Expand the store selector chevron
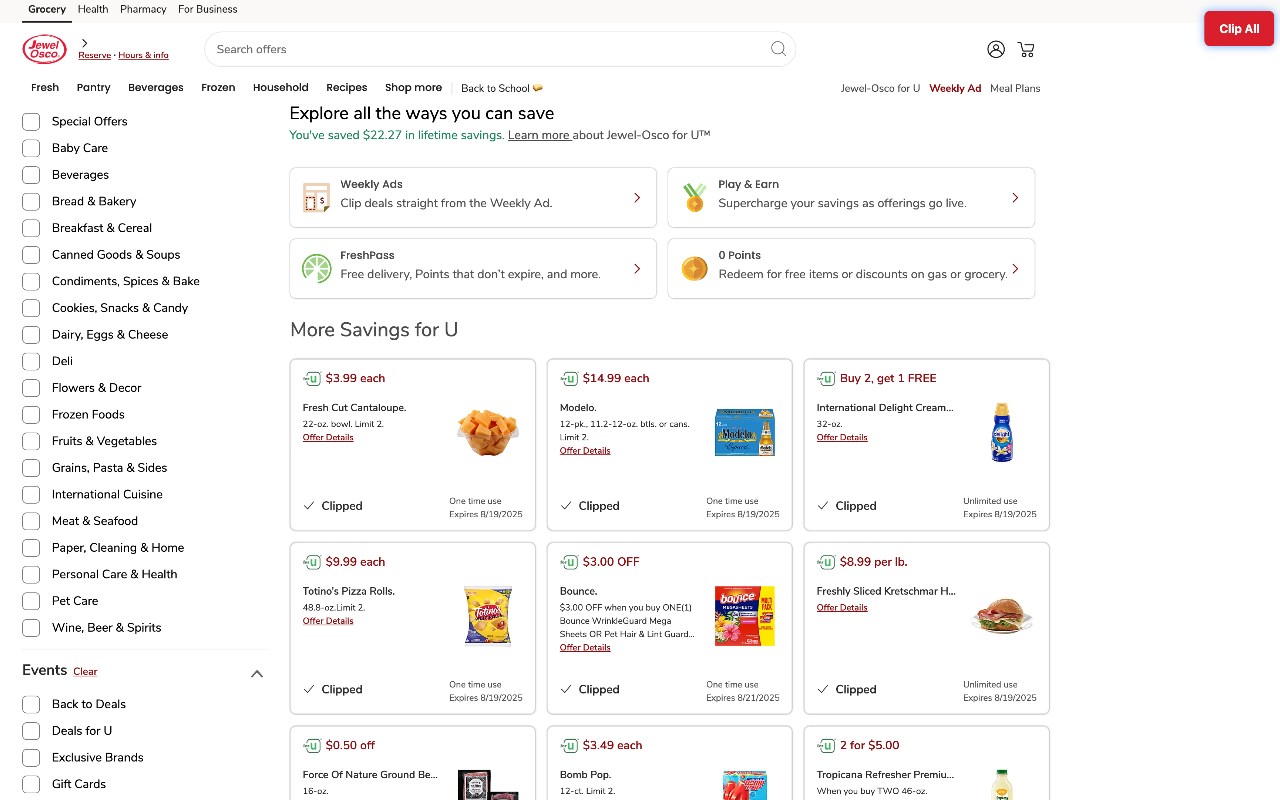 pos(85,43)
